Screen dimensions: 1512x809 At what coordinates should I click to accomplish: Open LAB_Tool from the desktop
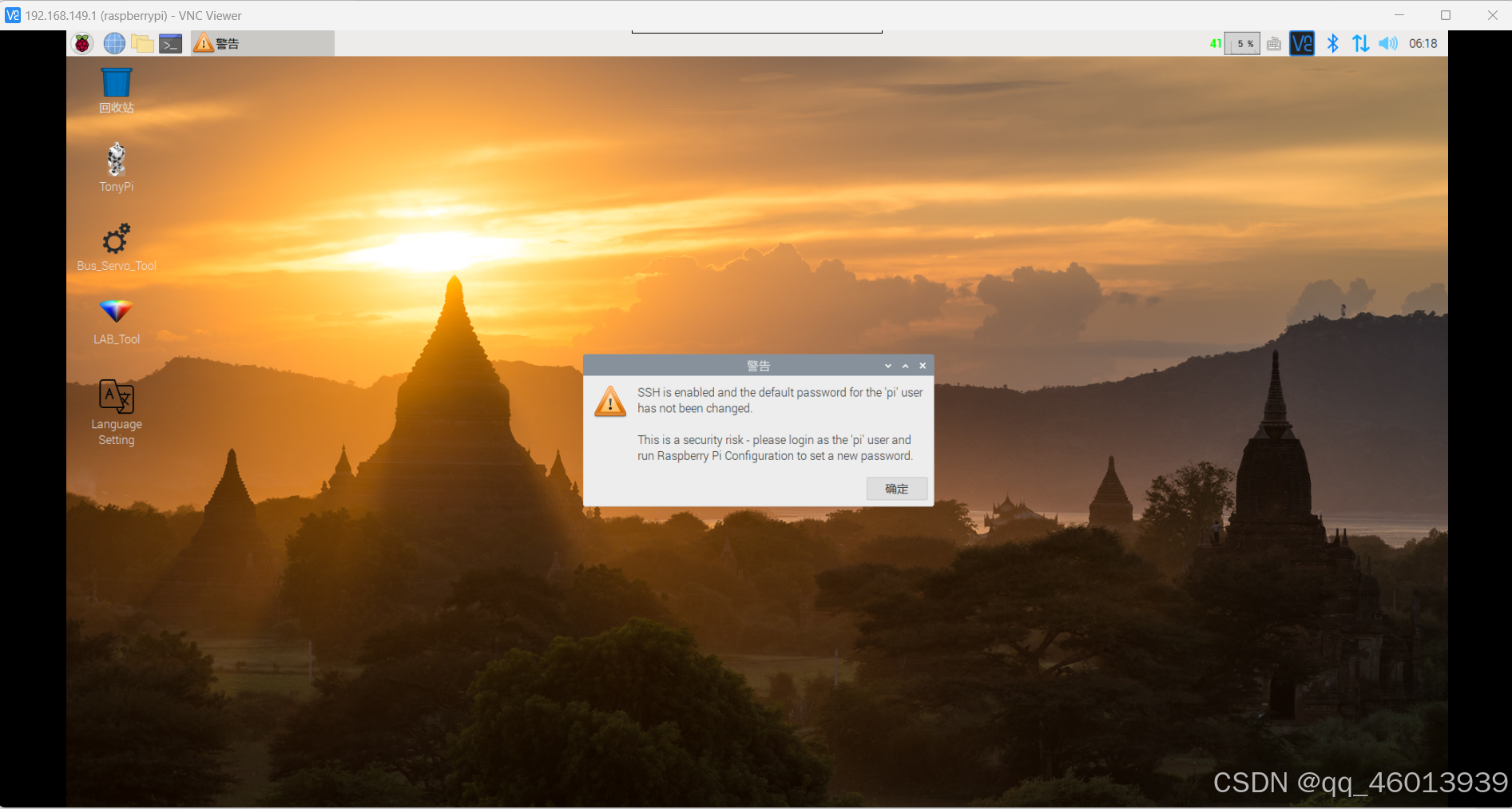(x=116, y=312)
